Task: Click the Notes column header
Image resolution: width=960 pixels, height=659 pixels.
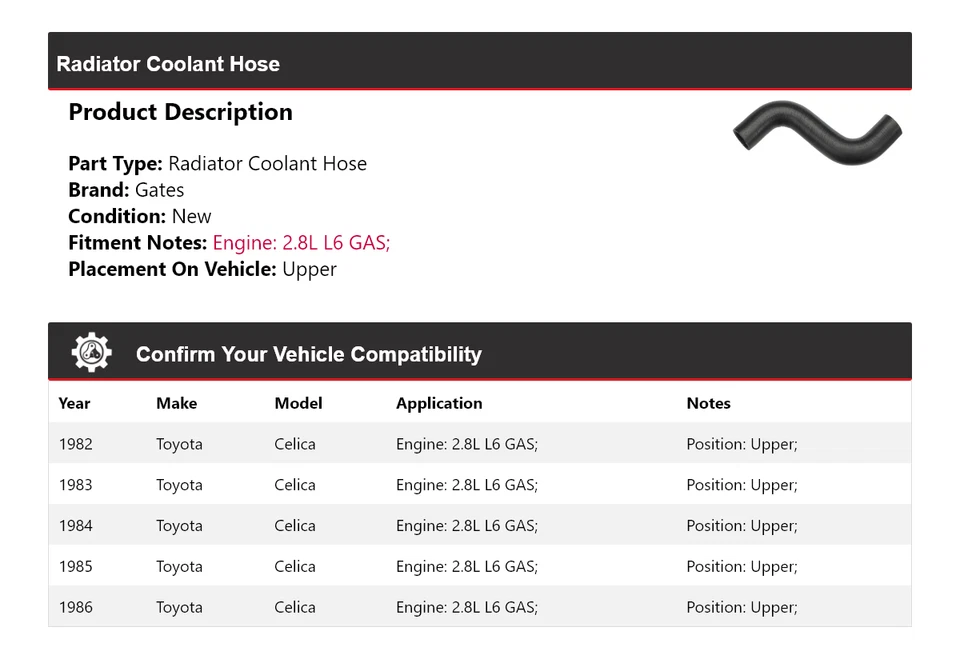Action: pos(708,403)
